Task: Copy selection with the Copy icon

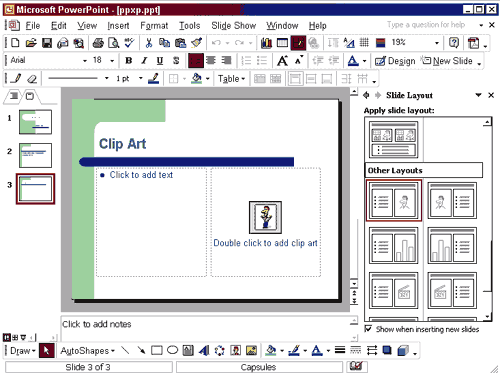Action: point(164,43)
